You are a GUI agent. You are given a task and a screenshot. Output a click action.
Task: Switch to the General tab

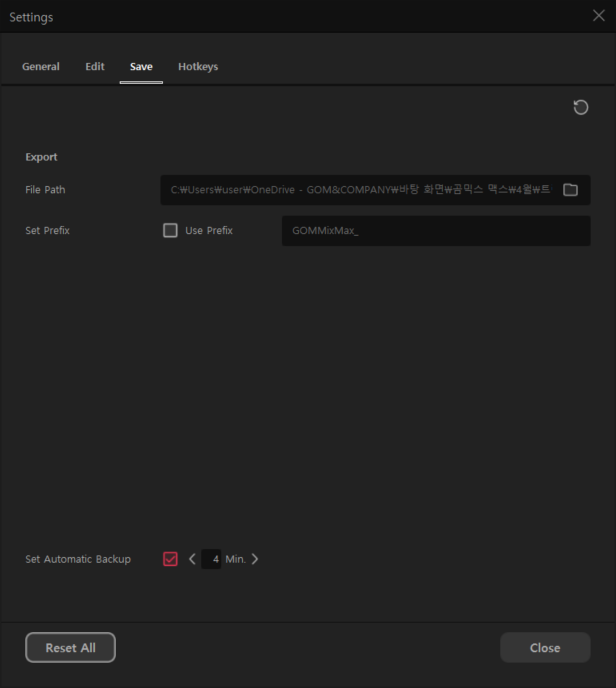click(41, 67)
